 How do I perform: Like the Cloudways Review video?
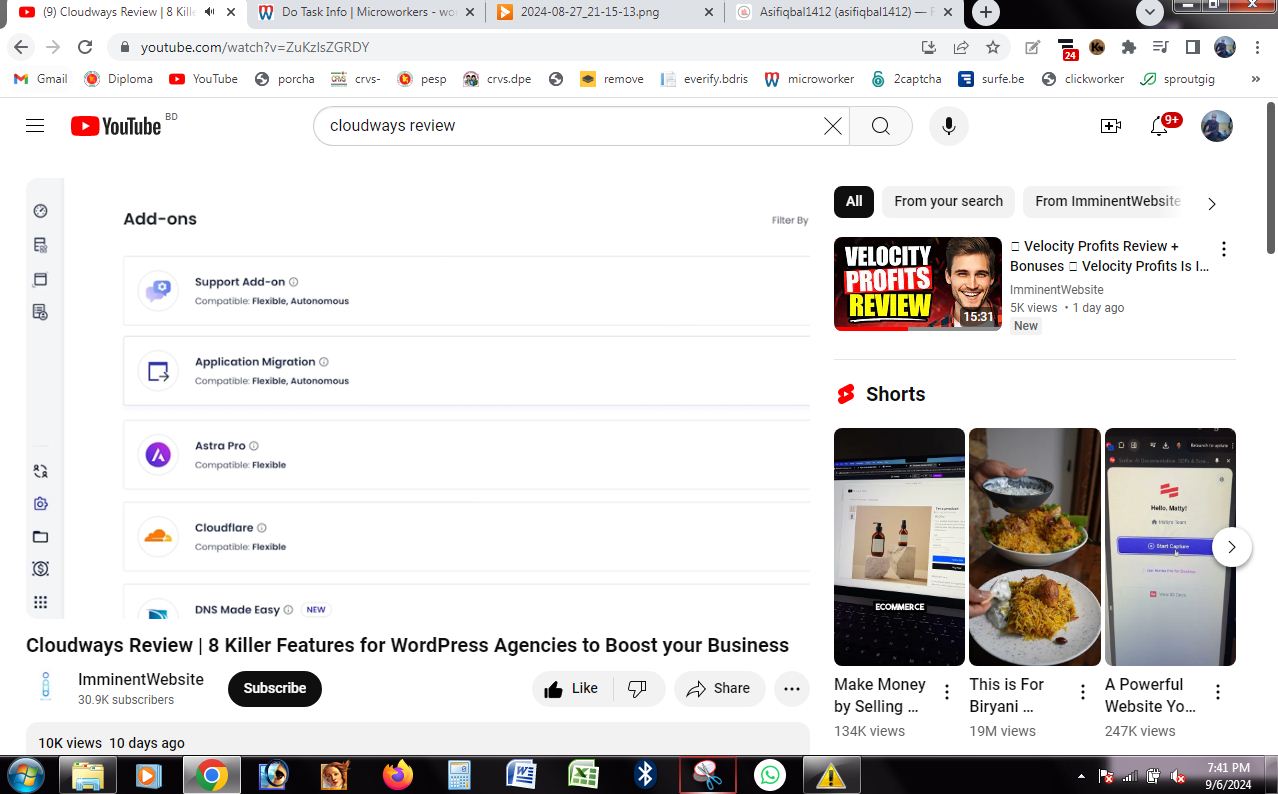[572, 688]
